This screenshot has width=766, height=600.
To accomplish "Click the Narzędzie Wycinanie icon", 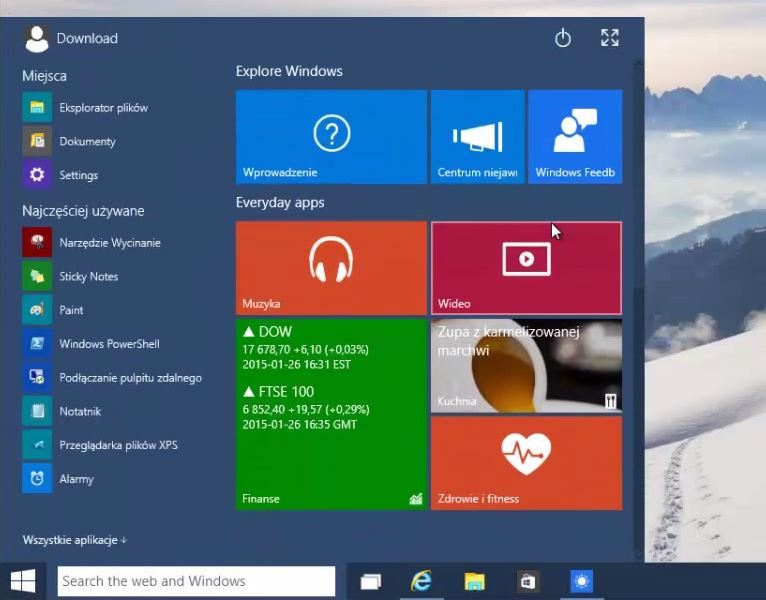I will [37, 242].
